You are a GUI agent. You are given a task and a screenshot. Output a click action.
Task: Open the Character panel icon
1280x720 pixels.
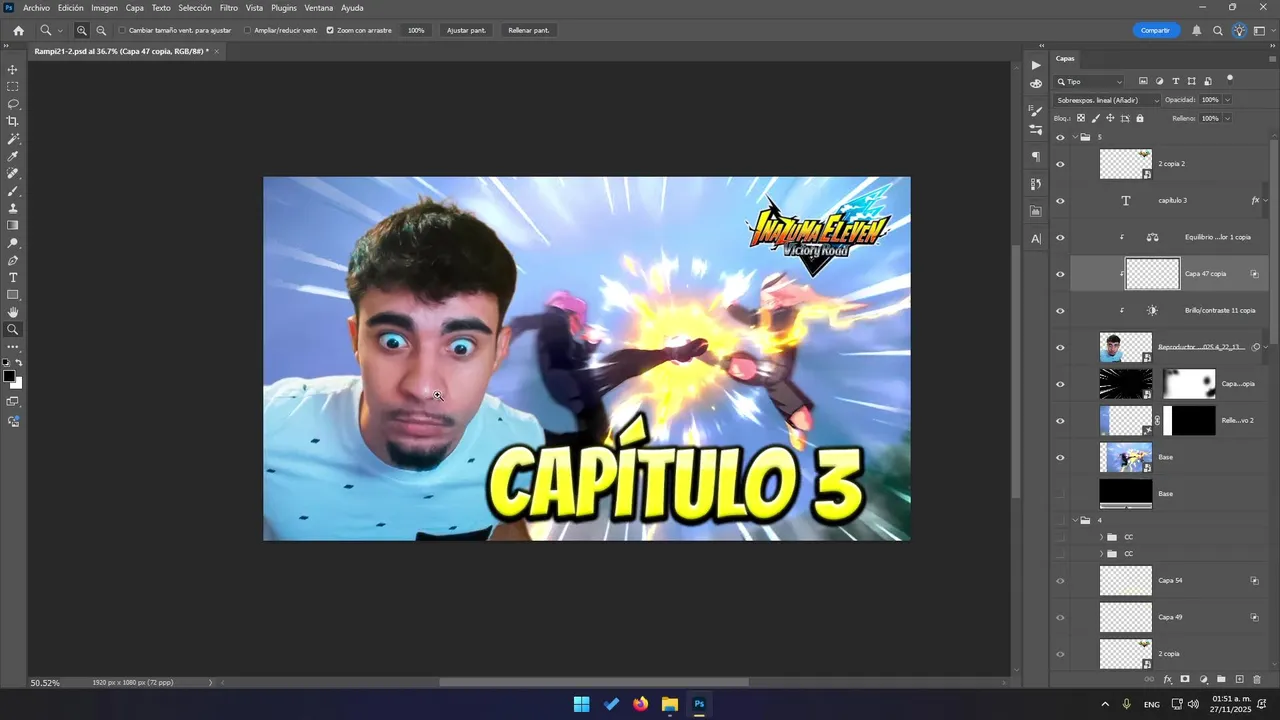point(1036,238)
